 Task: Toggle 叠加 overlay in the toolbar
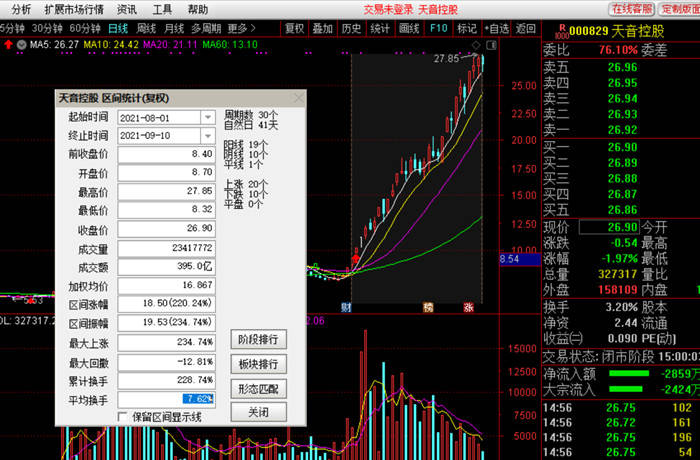click(323, 29)
